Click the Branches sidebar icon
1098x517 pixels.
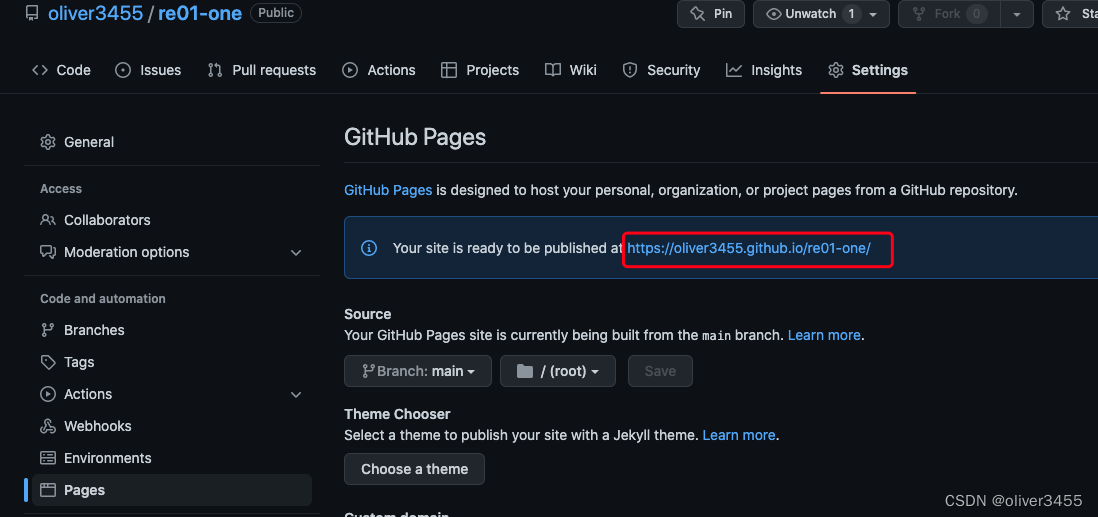[x=48, y=330]
